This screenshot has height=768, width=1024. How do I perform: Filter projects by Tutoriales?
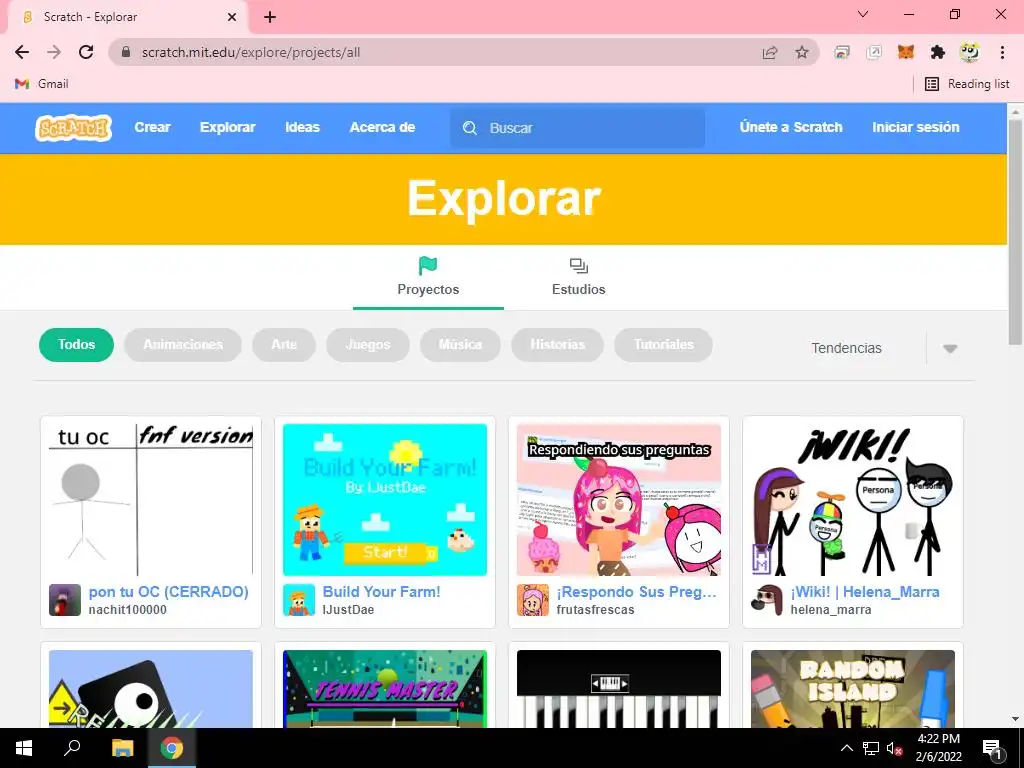(x=664, y=345)
